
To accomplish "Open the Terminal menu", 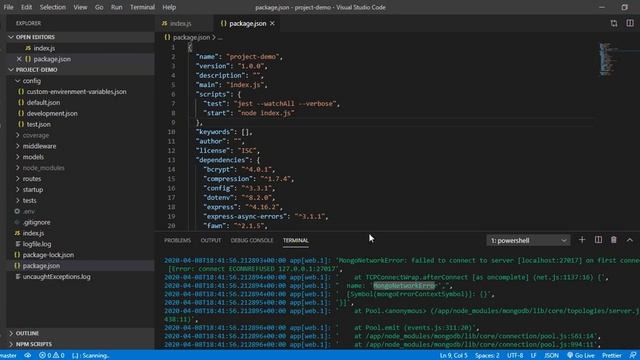I will coord(142,7).
